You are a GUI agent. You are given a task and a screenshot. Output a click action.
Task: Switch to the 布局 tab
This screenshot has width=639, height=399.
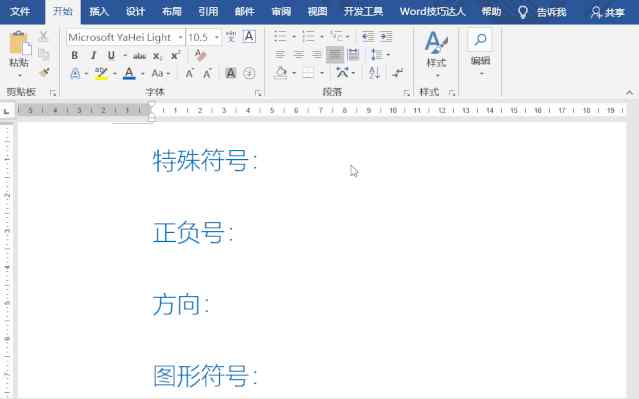pyautogui.click(x=172, y=11)
